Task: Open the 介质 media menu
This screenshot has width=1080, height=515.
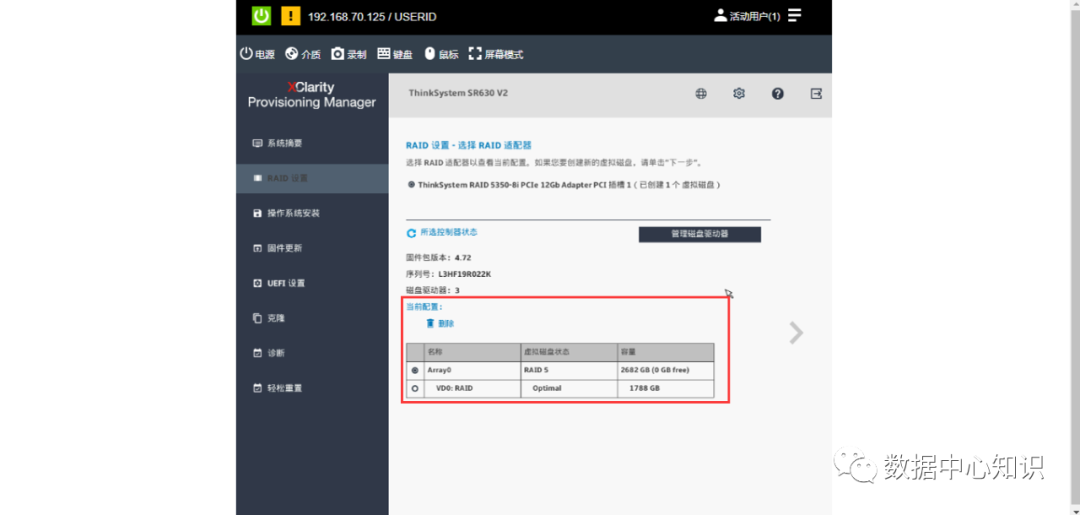Action: [302, 54]
